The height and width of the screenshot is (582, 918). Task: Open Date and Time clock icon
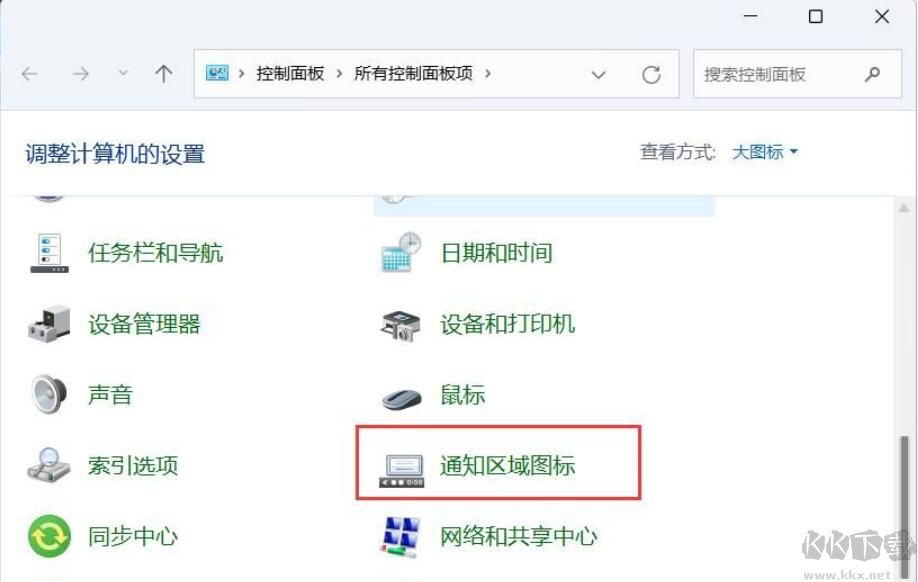coord(399,253)
